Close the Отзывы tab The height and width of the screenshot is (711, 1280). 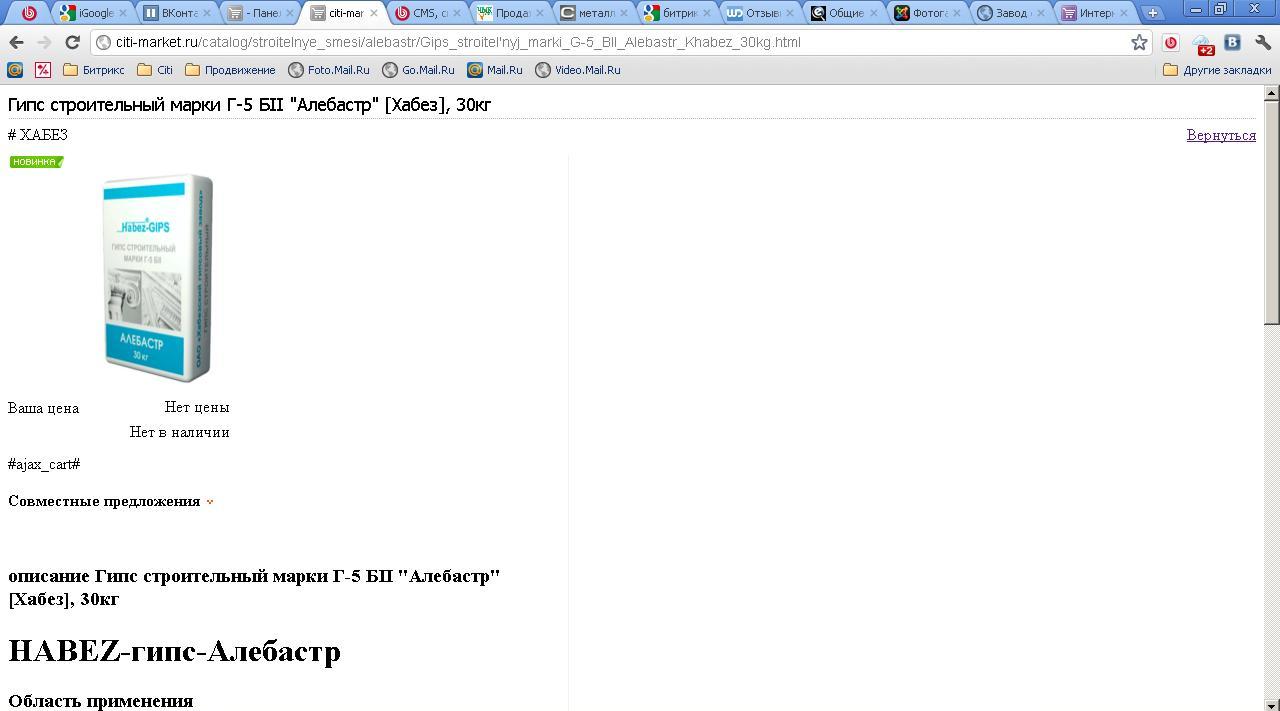point(791,13)
